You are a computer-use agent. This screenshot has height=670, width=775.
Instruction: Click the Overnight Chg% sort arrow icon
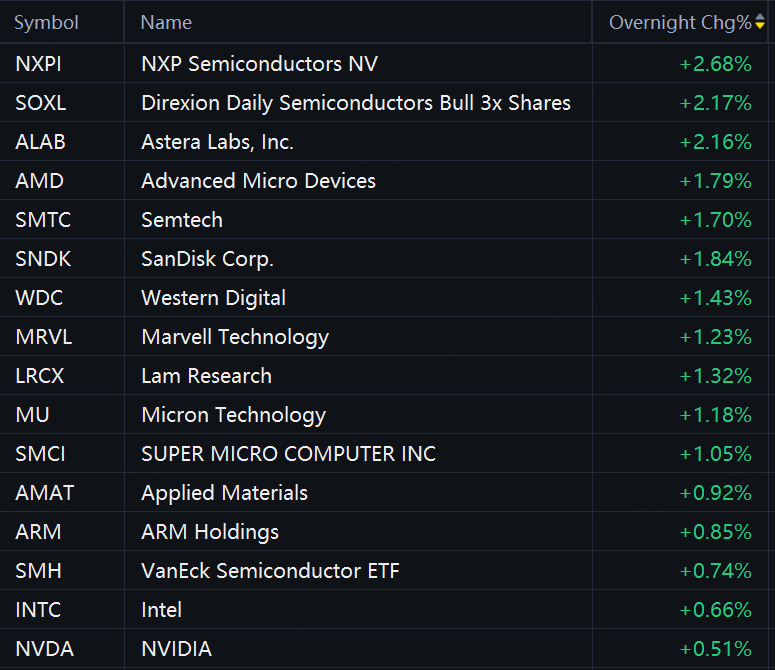(760, 22)
